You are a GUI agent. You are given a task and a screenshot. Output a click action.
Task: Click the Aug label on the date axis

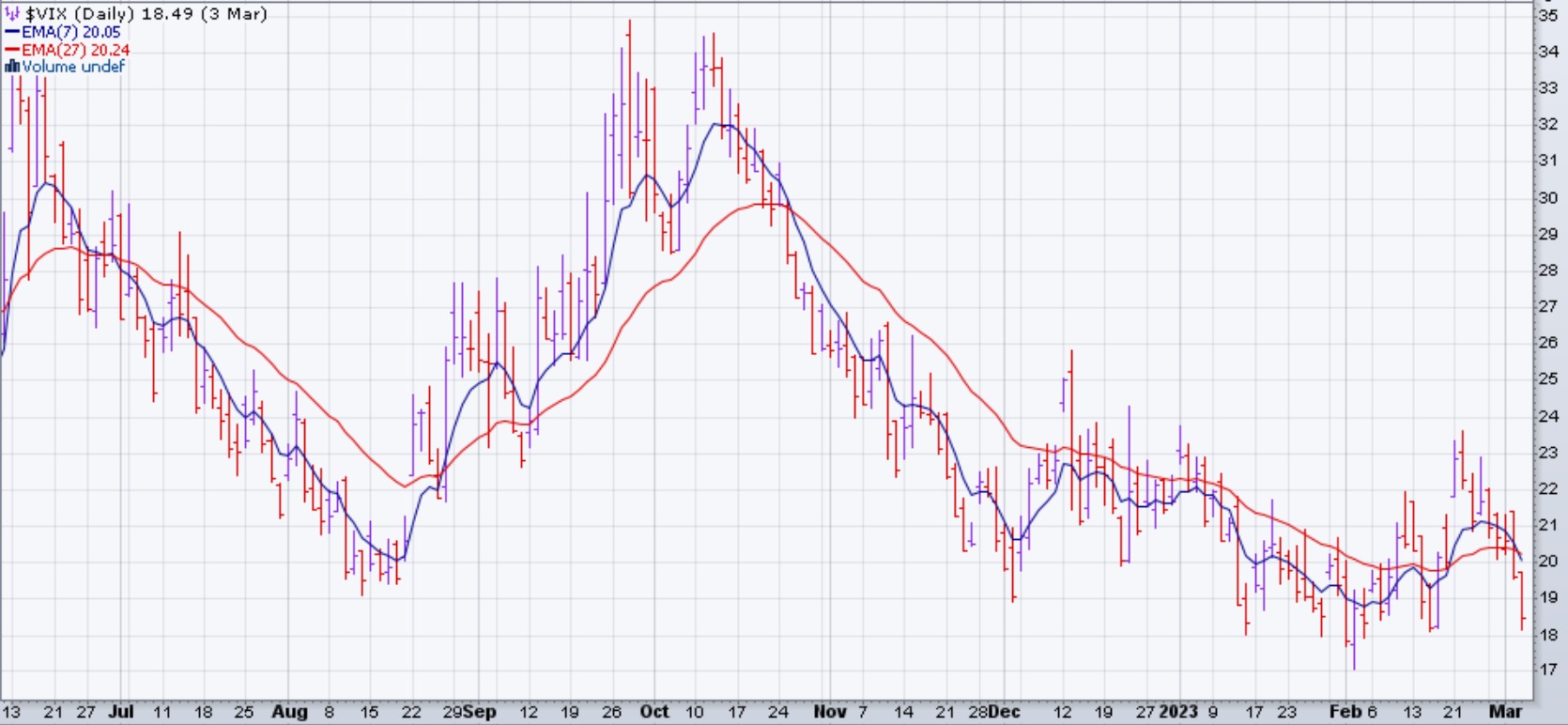click(x=289, y=712)
